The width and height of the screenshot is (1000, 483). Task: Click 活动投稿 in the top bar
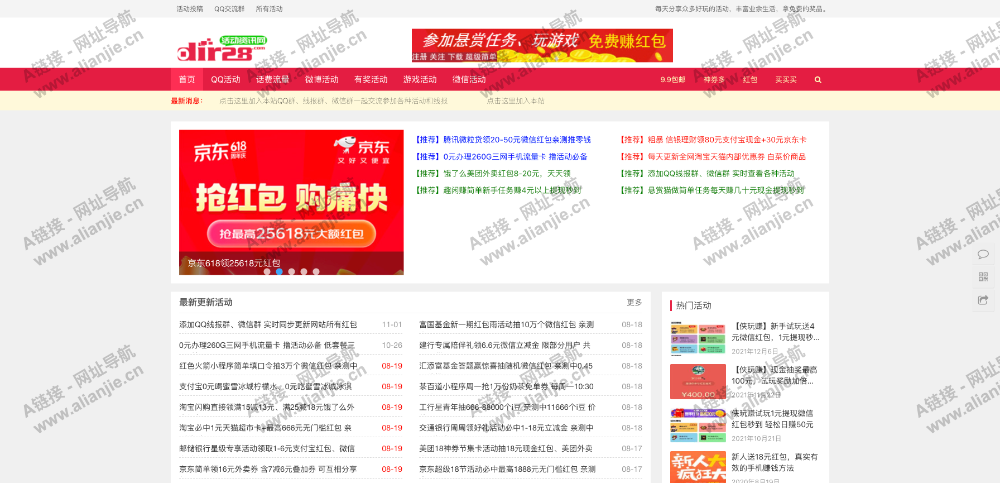click(x=189, y=8)
